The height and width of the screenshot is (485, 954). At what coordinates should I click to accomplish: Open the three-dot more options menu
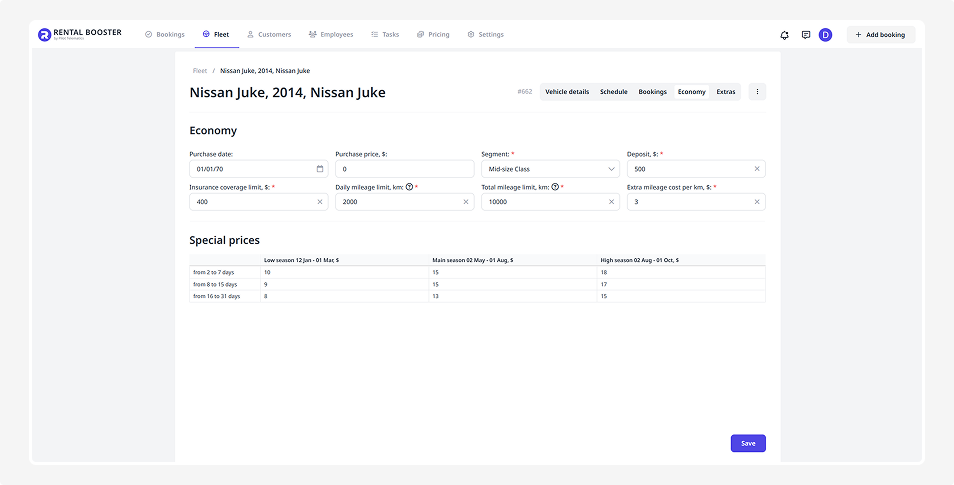pos(757,92)
